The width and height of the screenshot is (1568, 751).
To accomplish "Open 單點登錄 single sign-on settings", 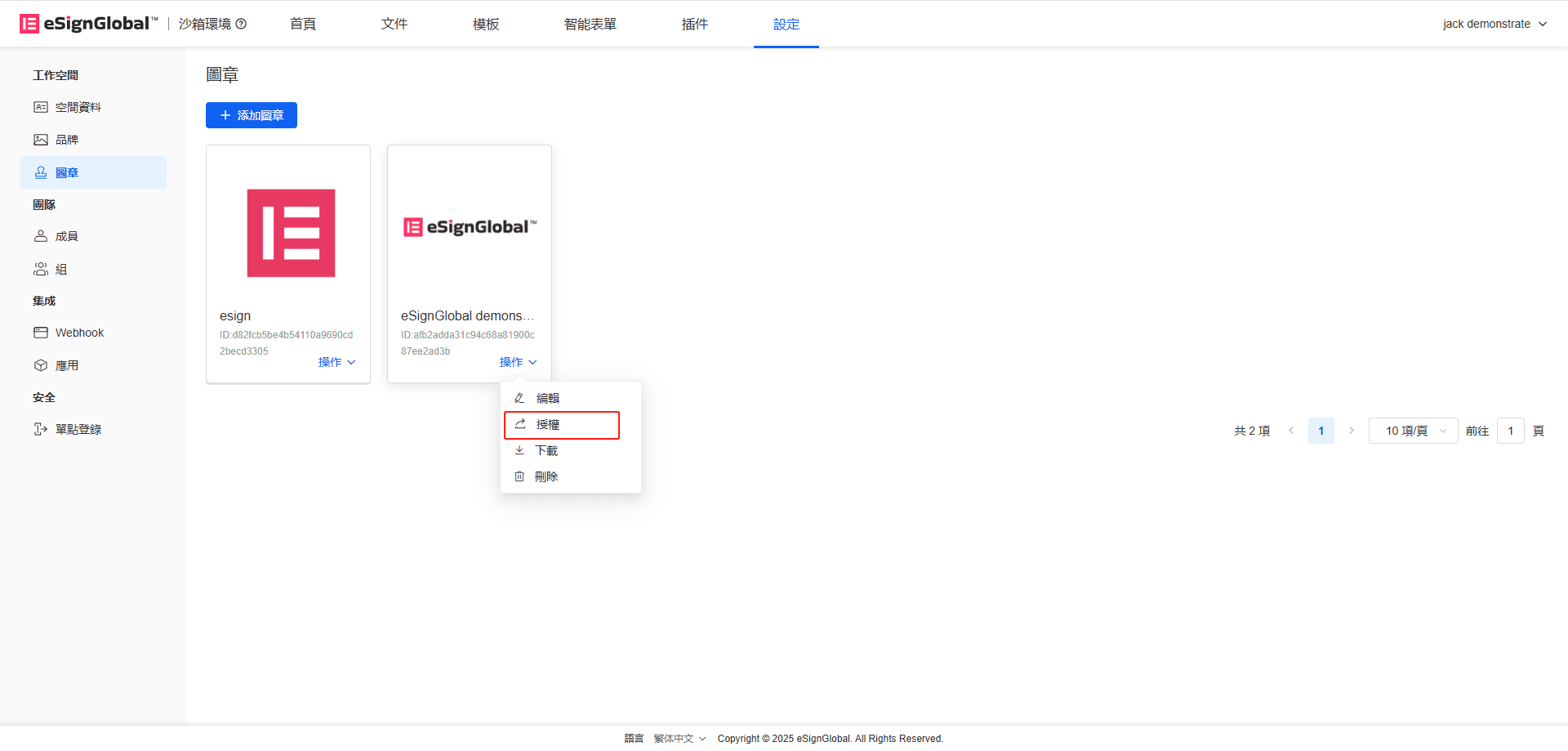I will click(x=93, y=429).
